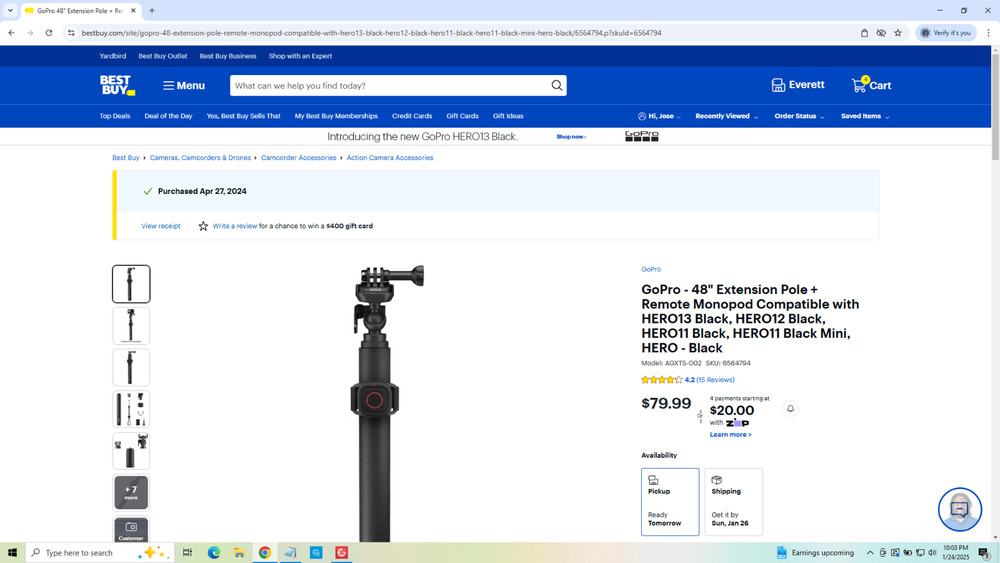
Task: Select the first product thumbnail
Action: coord(131,284)
